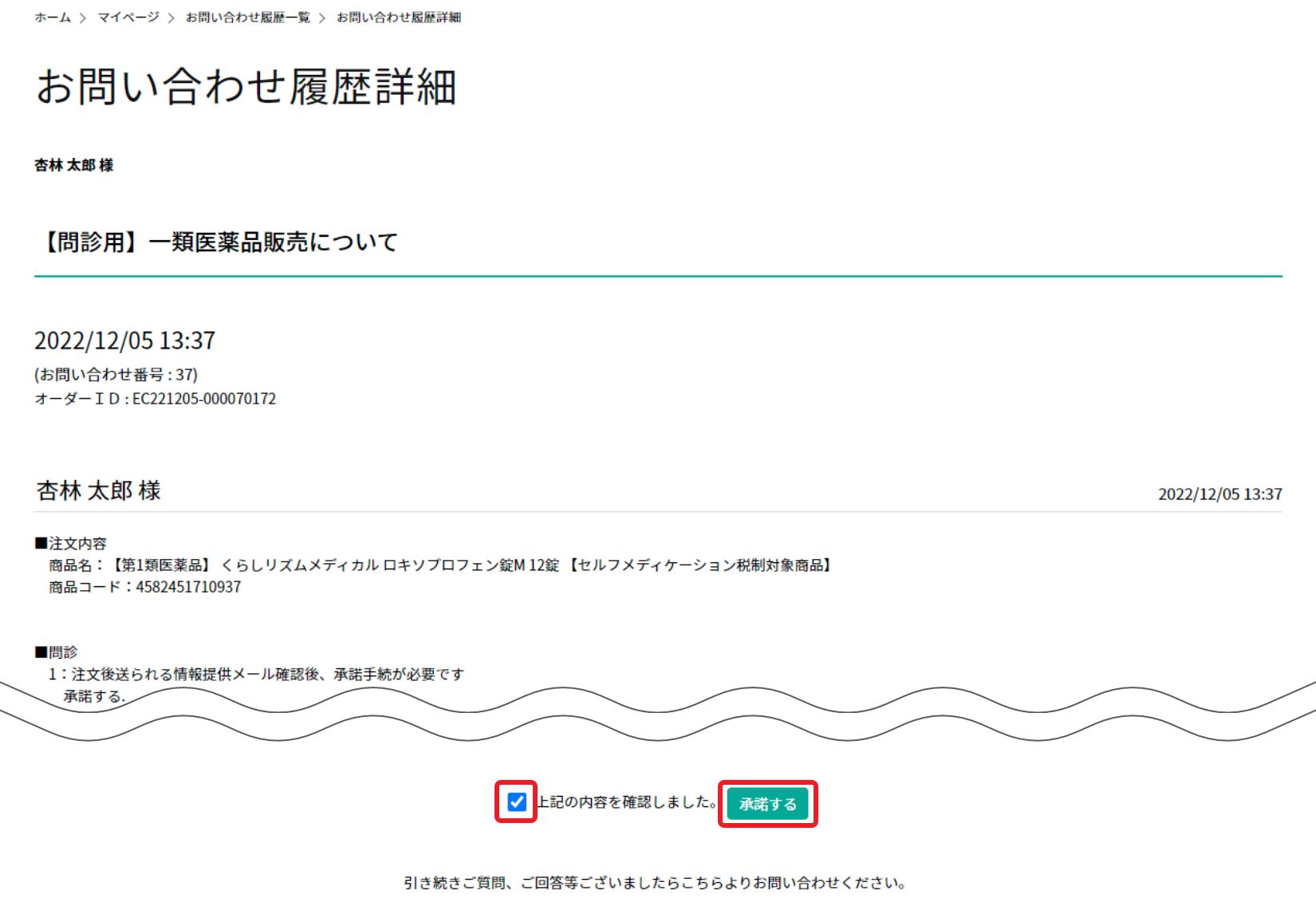The height and width of the screenshot is (898, 1316).
Task: Select the お問い合わせ履歴詳細 page heading
Action: pos(246,87)
